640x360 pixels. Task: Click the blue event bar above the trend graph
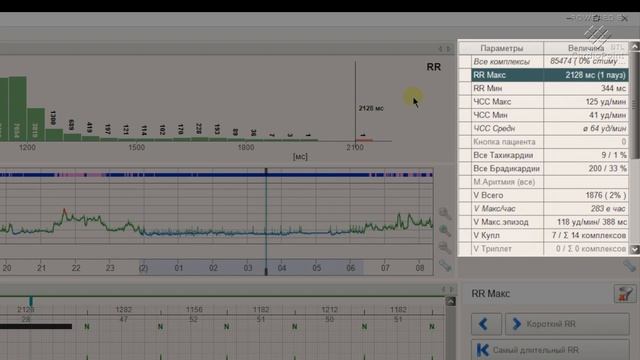tap(216, 175)
